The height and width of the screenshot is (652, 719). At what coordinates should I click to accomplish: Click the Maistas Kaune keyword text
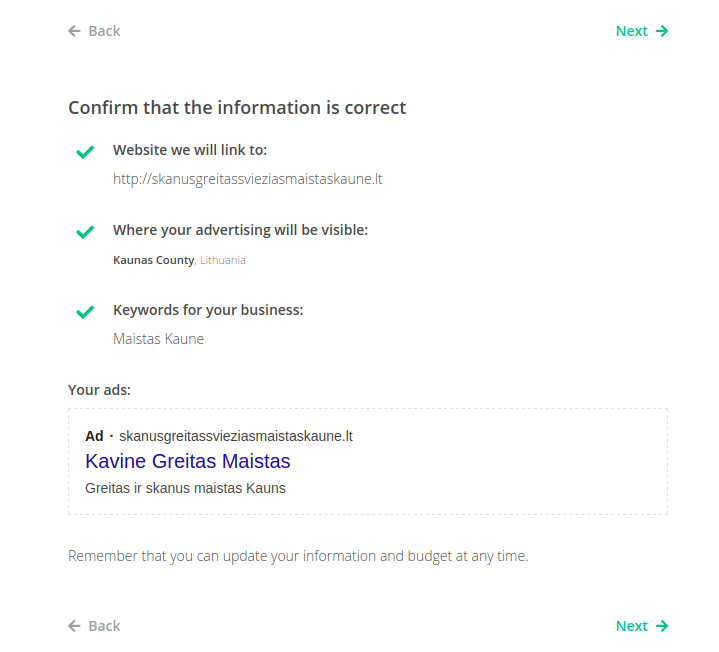pos(158,339)
